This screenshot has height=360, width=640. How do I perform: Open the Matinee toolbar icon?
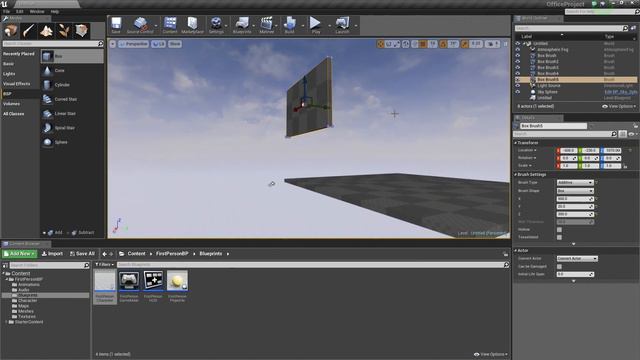(x=267, y=25)
